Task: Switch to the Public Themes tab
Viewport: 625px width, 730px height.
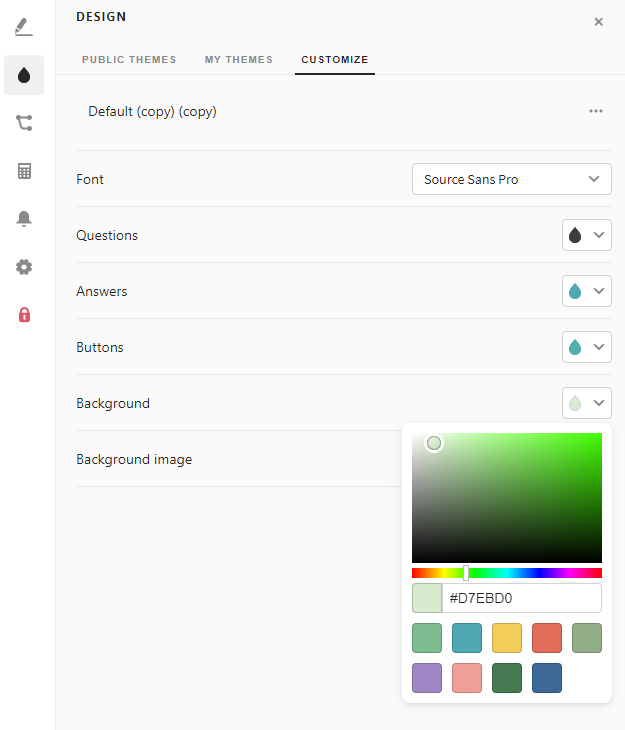Action: (x=129, y=60)
